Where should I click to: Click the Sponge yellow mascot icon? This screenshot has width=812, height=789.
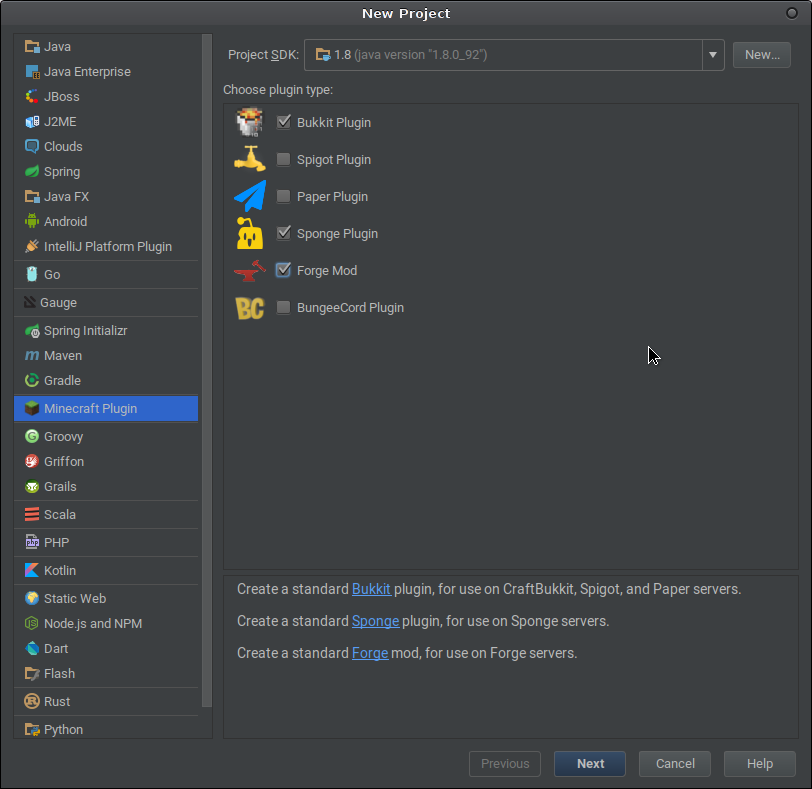250,233
